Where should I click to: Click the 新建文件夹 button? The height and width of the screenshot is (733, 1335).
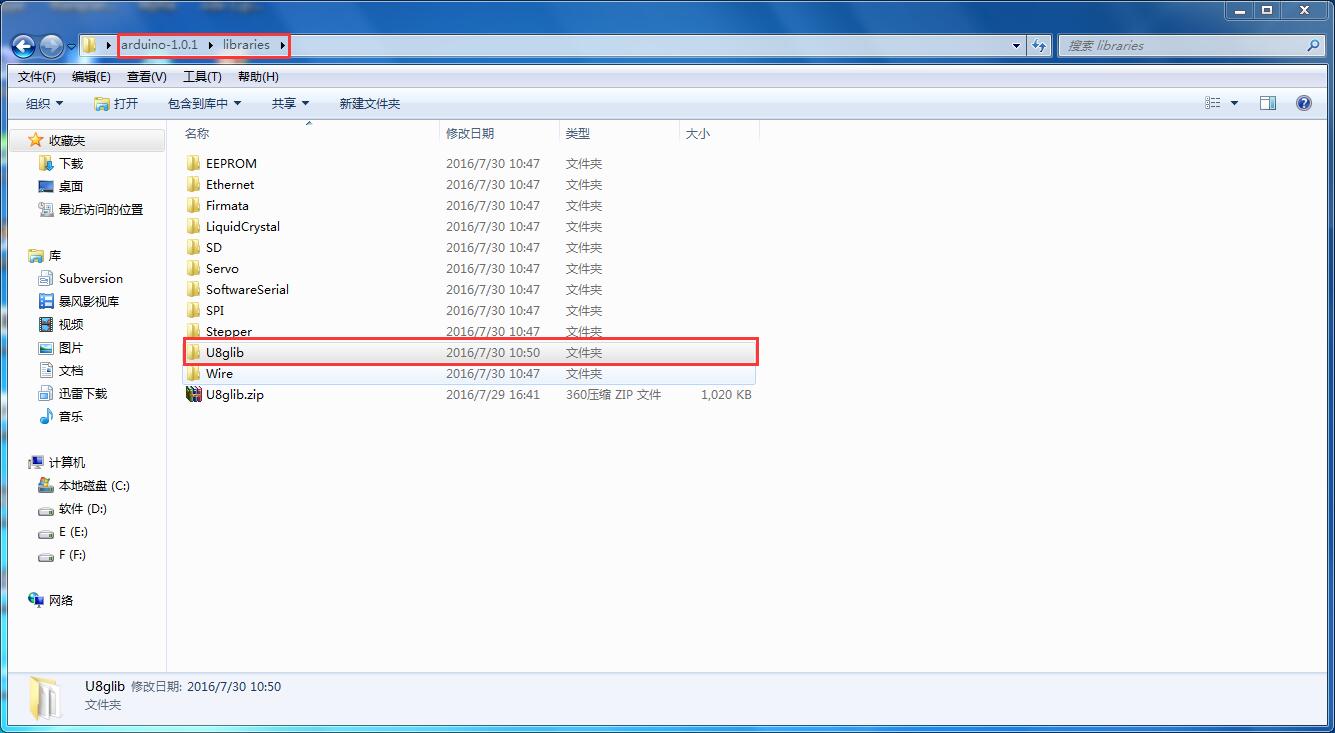click(369, 103)
